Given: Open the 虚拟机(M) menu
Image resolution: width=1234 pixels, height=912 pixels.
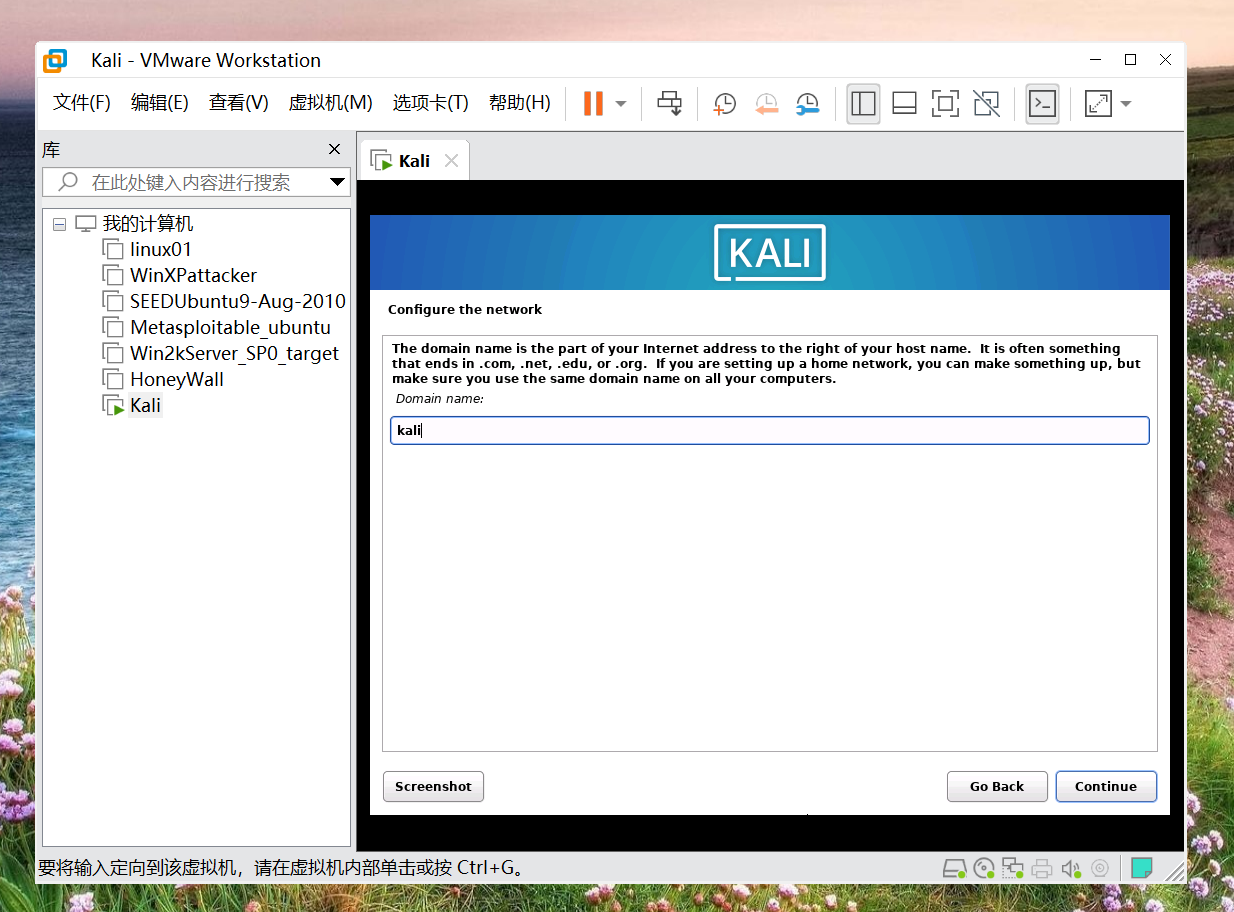Looking at the screenshot, I should 331,103.
